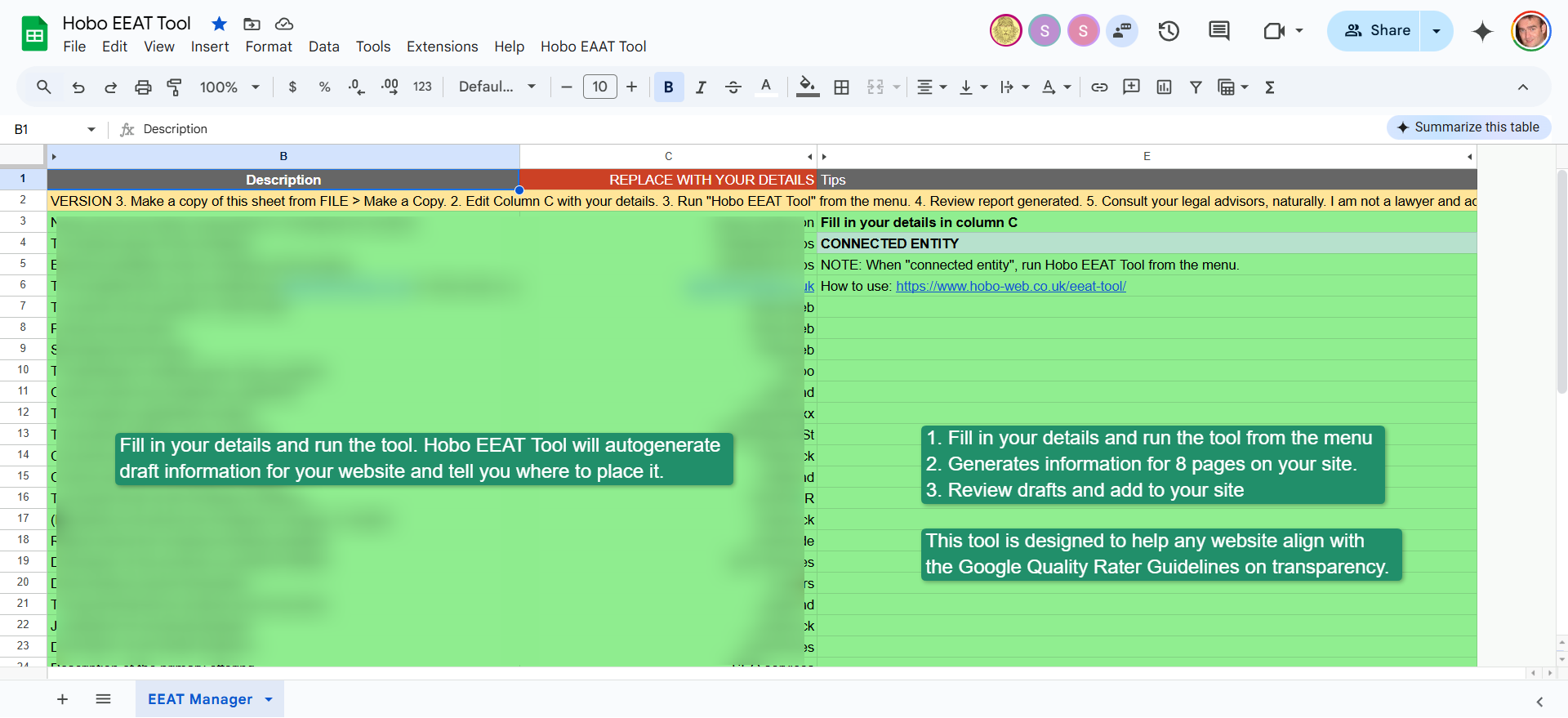Toggle strikethrough formatting
The height and width of the screenshot is (718, 1568).
pos(733,87)
